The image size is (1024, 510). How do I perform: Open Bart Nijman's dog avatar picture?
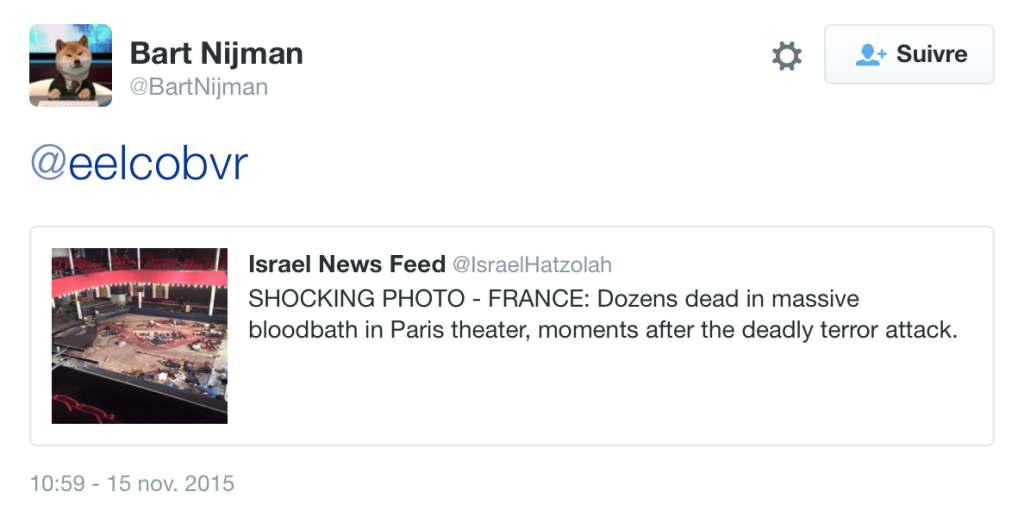click(x=70, y=66)
